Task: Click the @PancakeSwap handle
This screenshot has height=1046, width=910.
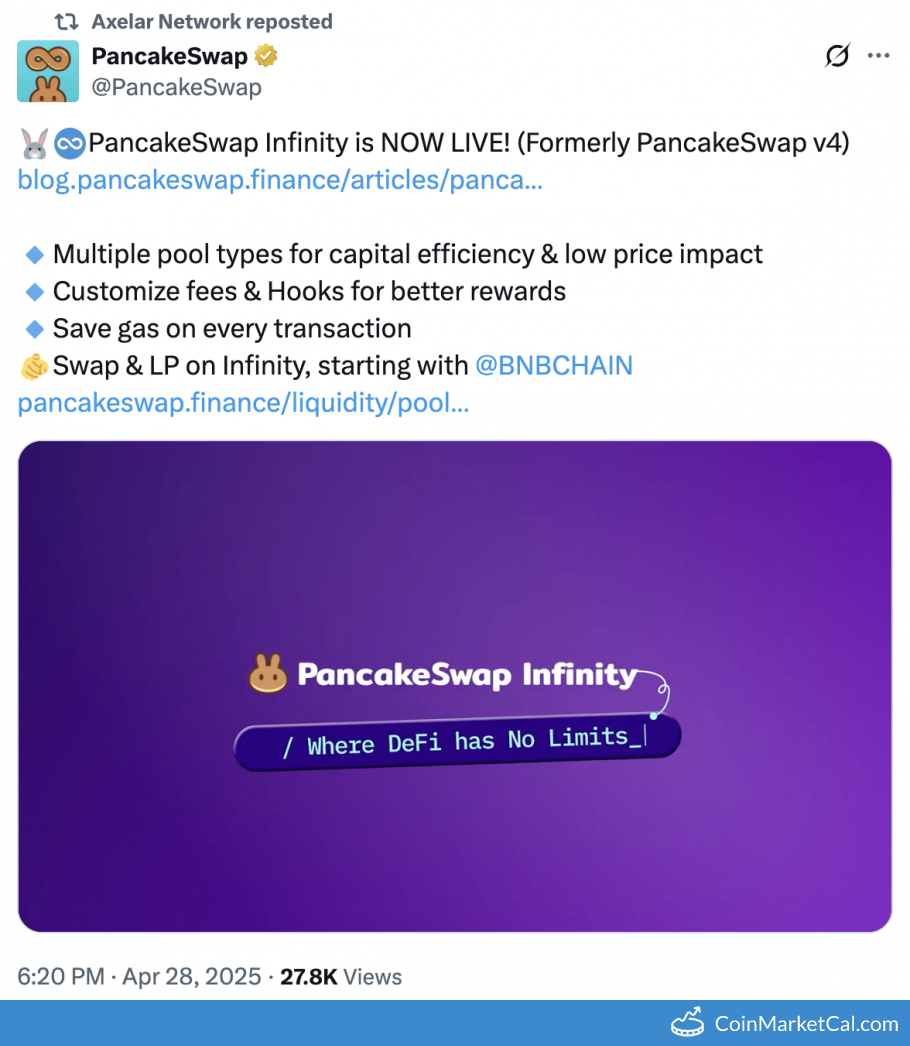Action: point(176,87)
